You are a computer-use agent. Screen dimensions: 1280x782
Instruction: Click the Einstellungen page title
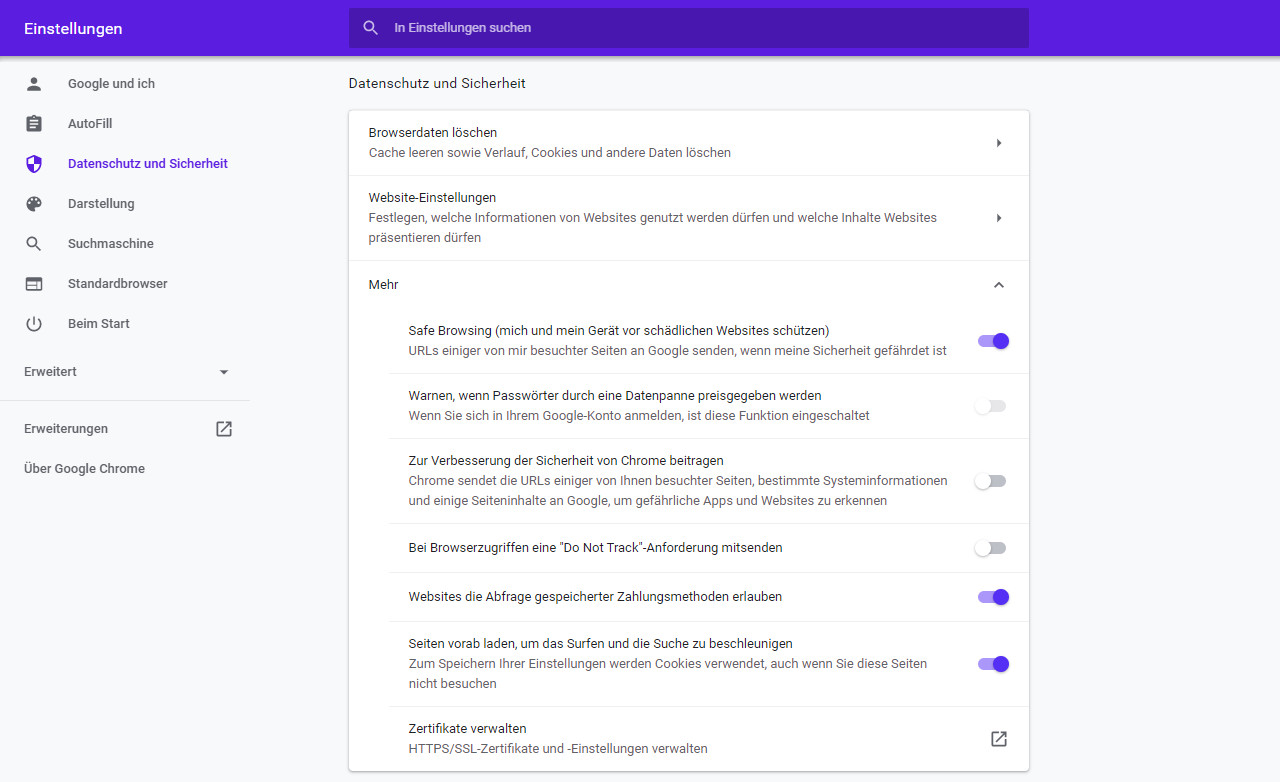click(x=73, y=29)
